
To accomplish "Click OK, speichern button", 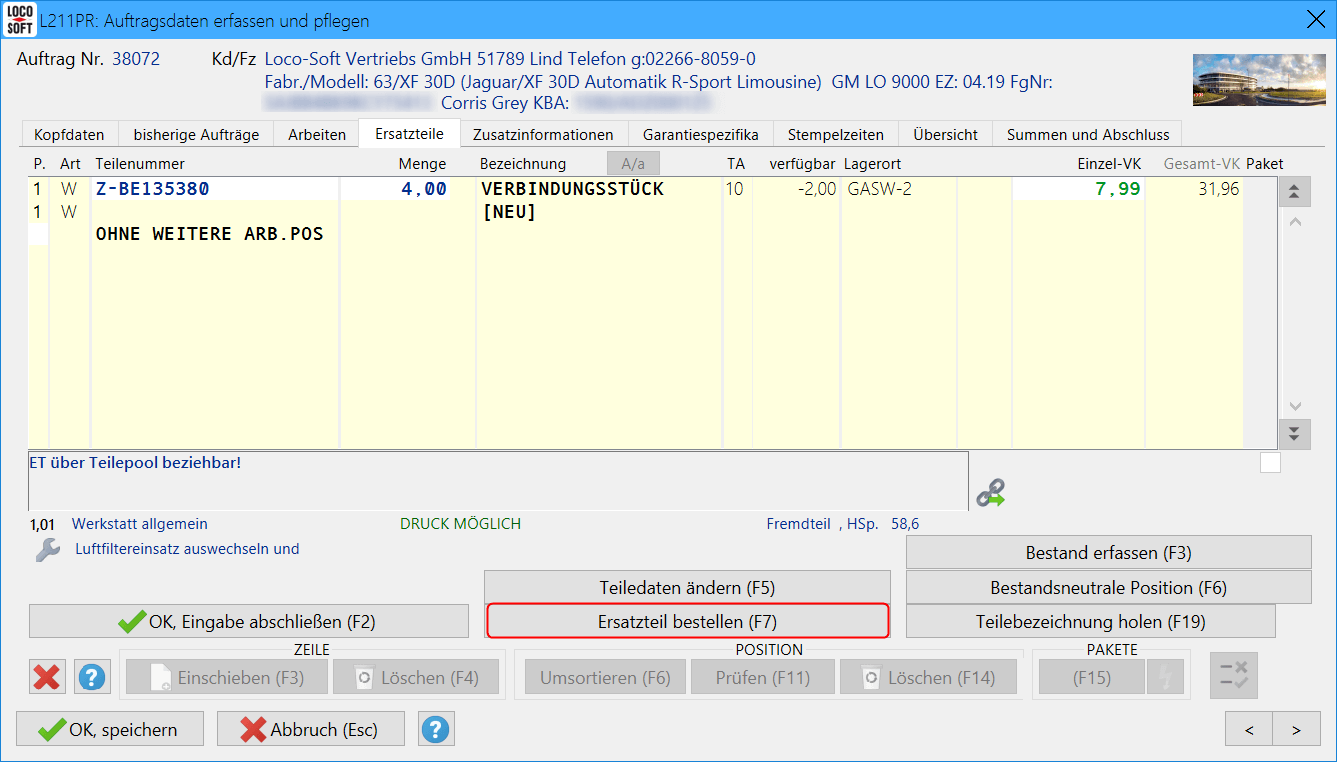I will [110, 730].
